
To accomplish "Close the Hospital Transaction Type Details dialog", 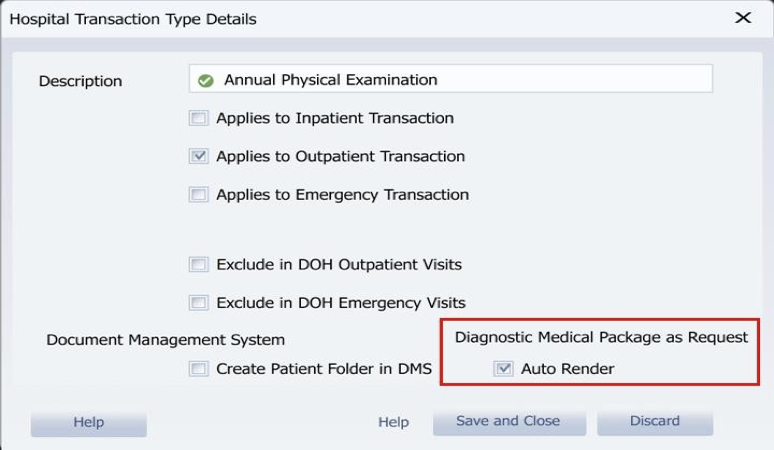I will point(743,18).
